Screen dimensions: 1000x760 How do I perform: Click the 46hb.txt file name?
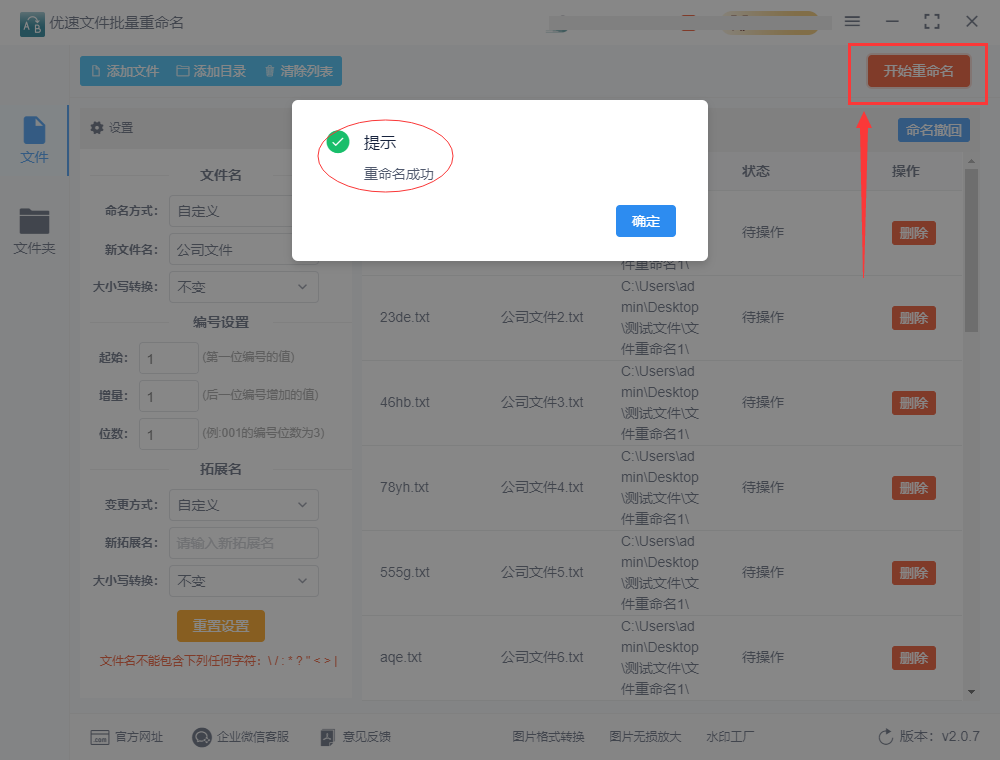pos(405,402)
